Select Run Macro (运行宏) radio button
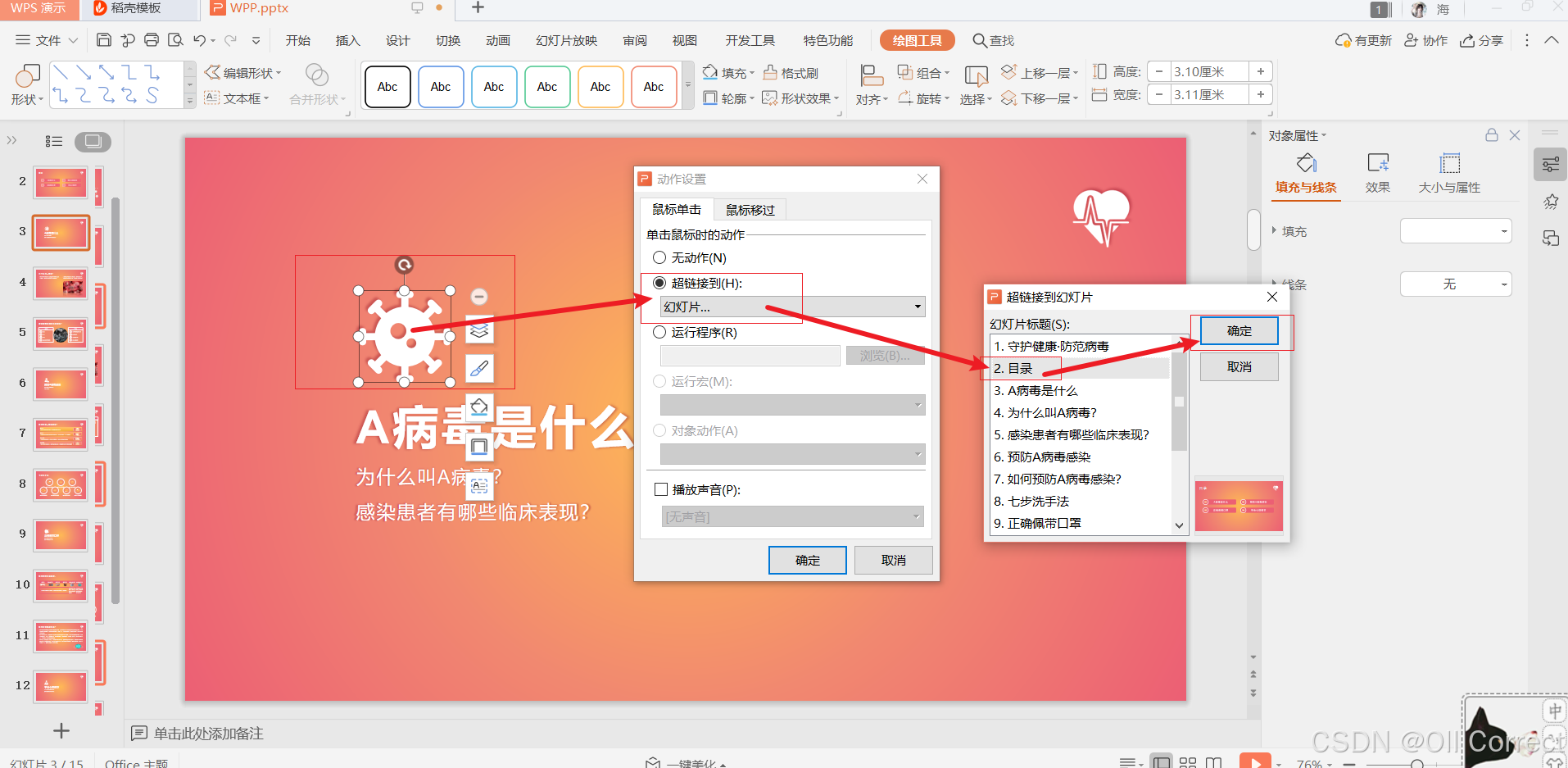Screen dimensions: 1568x768 pos(659,381)
